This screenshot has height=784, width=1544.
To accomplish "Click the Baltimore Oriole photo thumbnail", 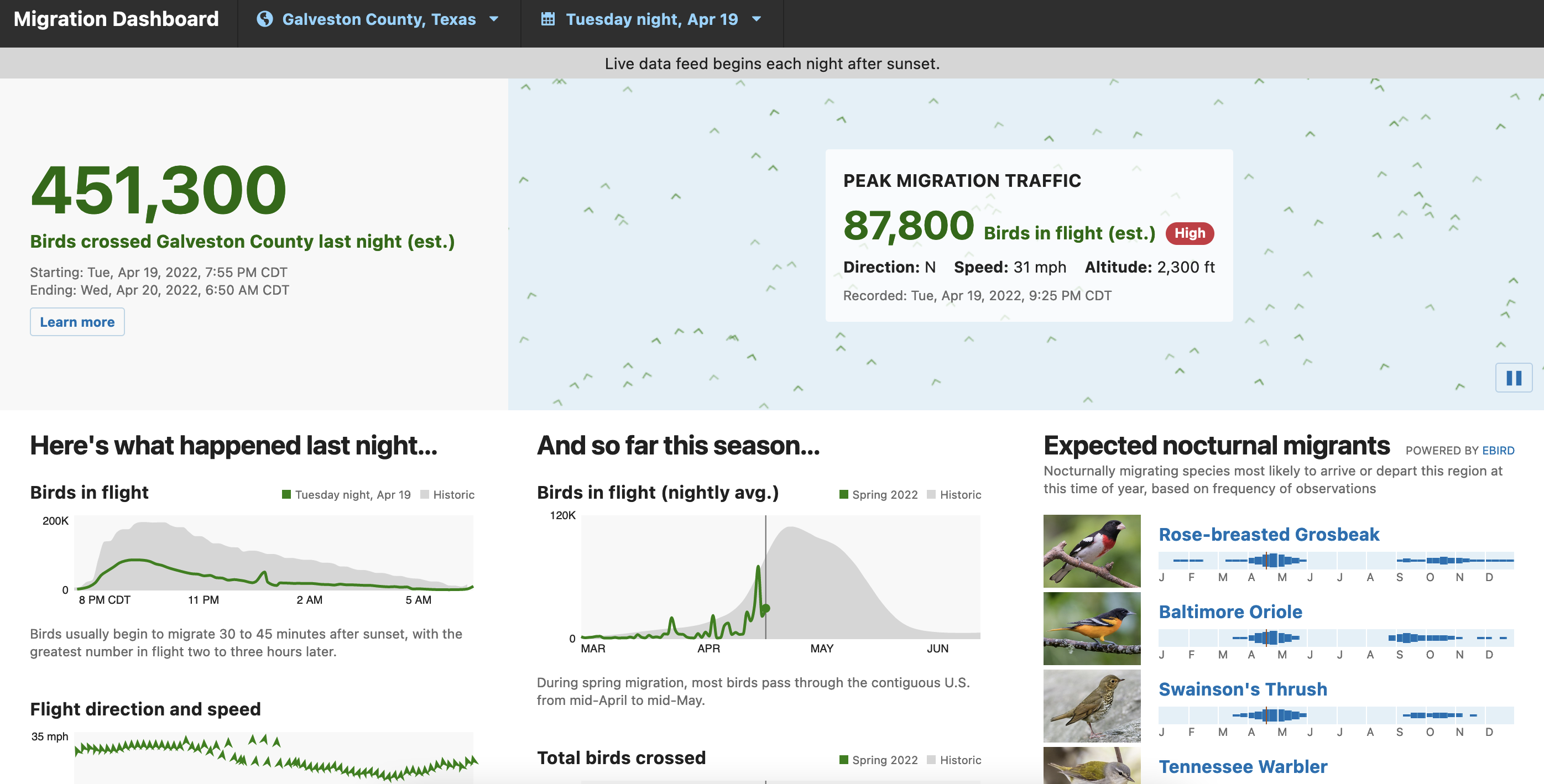I will coord(1092,628).
